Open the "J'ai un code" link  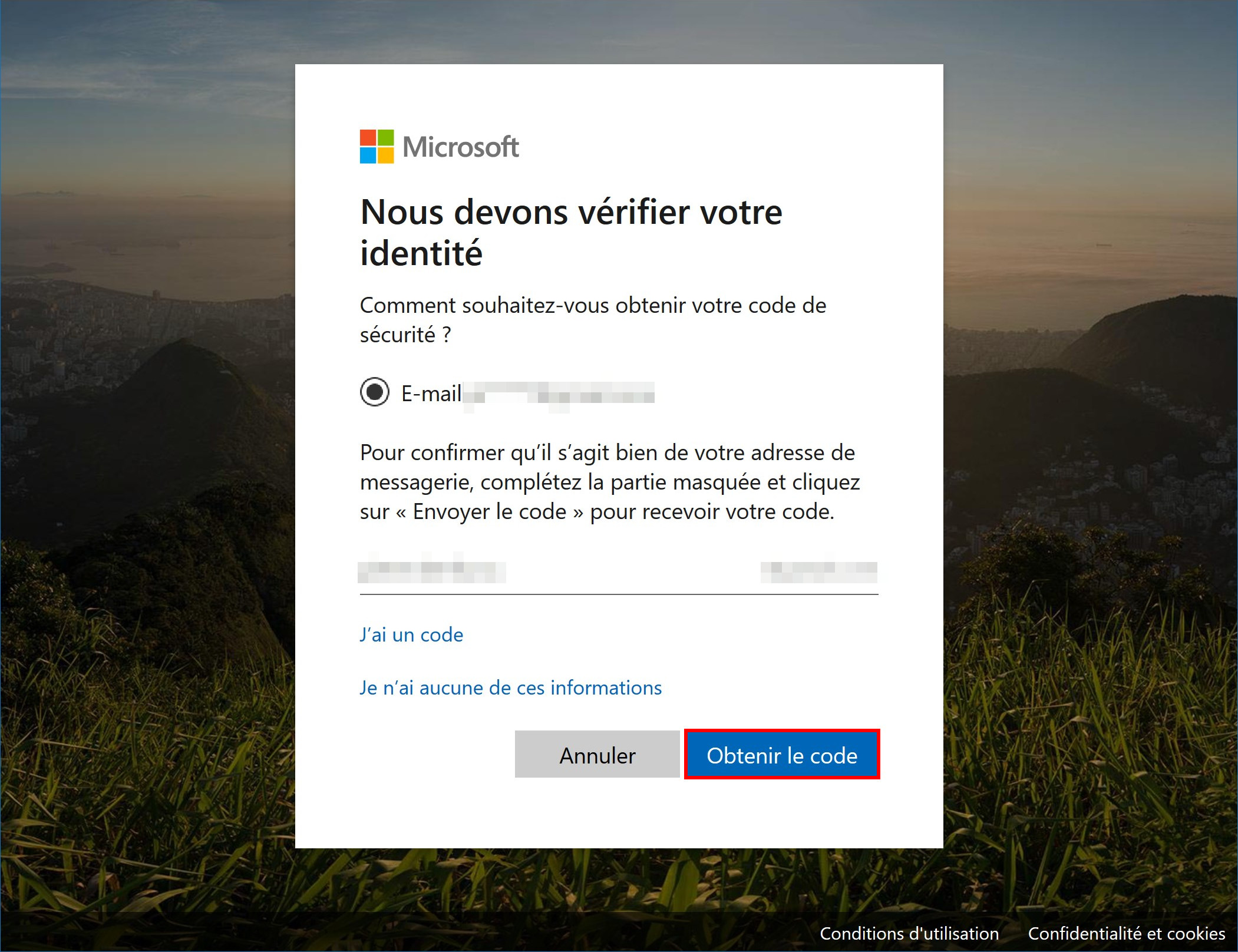pyautogui.click(x=411, y=634)
